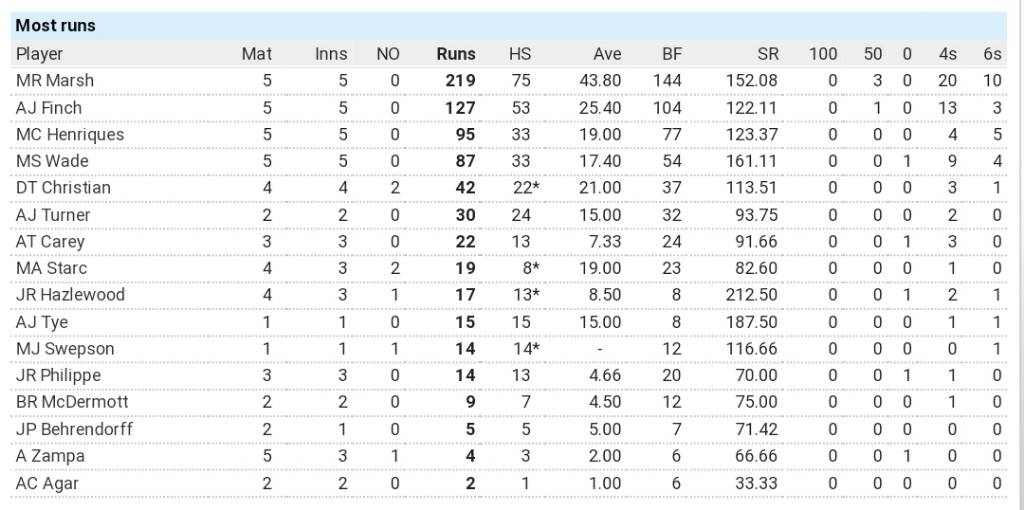Sort table by Runs column header

coord(456,54)
